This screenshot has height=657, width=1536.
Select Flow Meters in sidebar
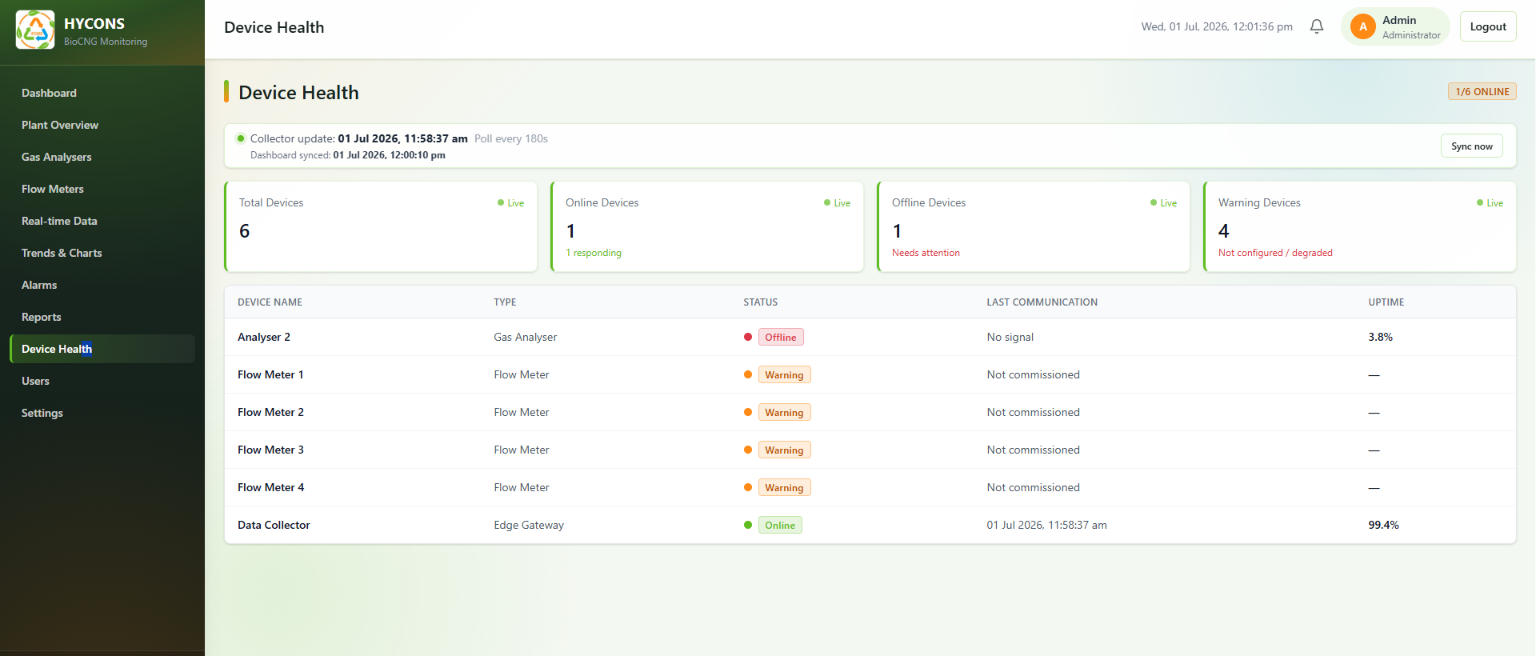coord(102,189)
